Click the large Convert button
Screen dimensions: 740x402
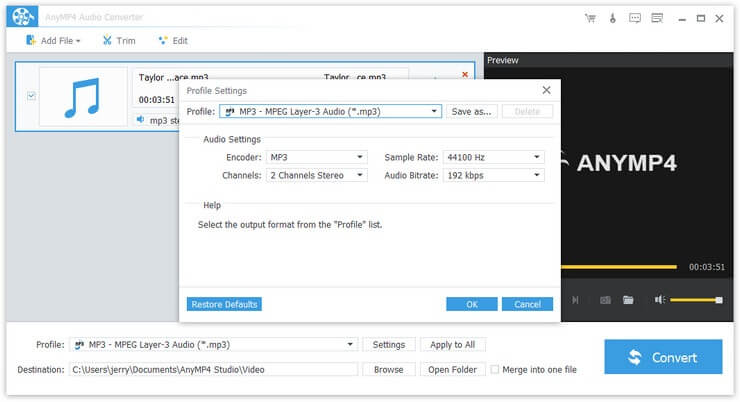point(663,357)
